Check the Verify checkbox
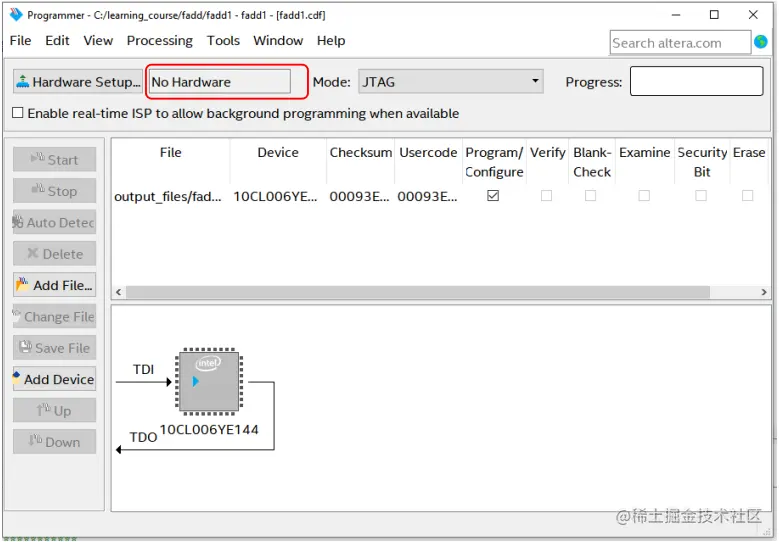Viewport: 779px width, 542px height. click(546, 196)
